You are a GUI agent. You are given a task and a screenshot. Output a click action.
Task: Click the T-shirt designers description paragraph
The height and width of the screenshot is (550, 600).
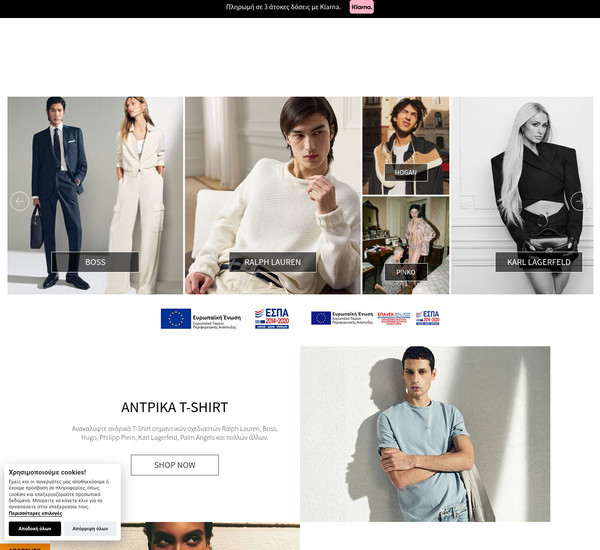(x=174, y=433)
